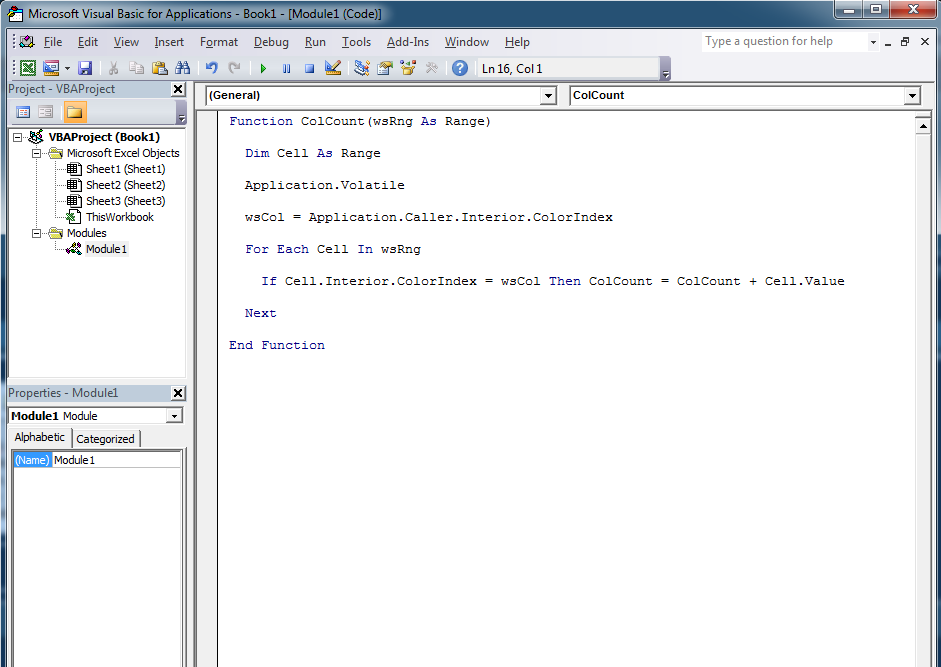Click the View Code icon in Project pane
Viewport: 941px width, 667px height.
[23, 112]
